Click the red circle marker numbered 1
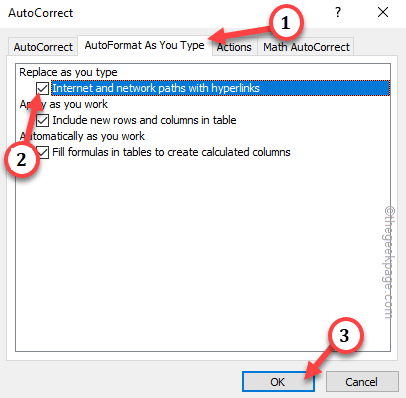 pos(285,23)
